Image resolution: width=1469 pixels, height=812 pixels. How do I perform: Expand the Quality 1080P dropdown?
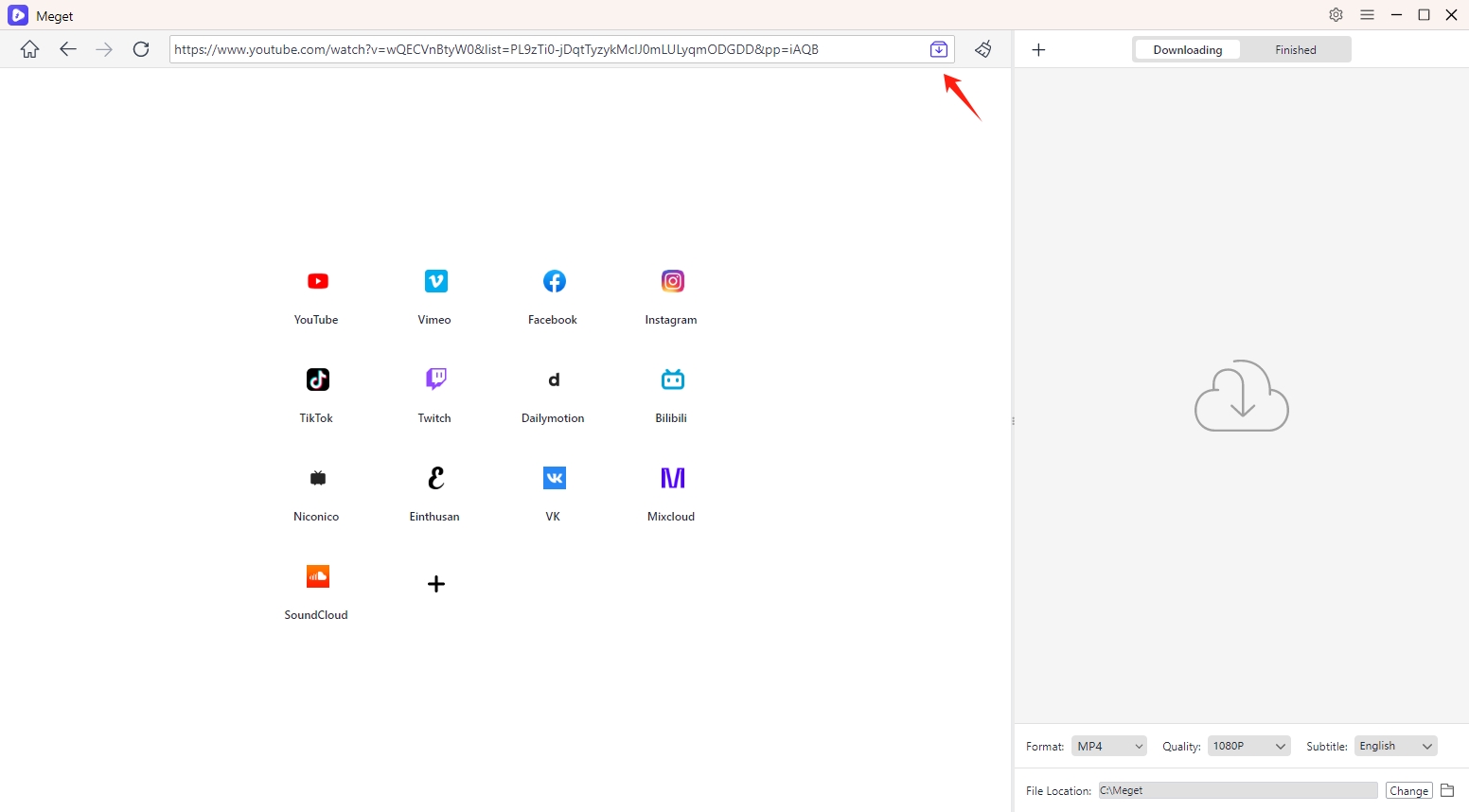tap(1248, 746)
